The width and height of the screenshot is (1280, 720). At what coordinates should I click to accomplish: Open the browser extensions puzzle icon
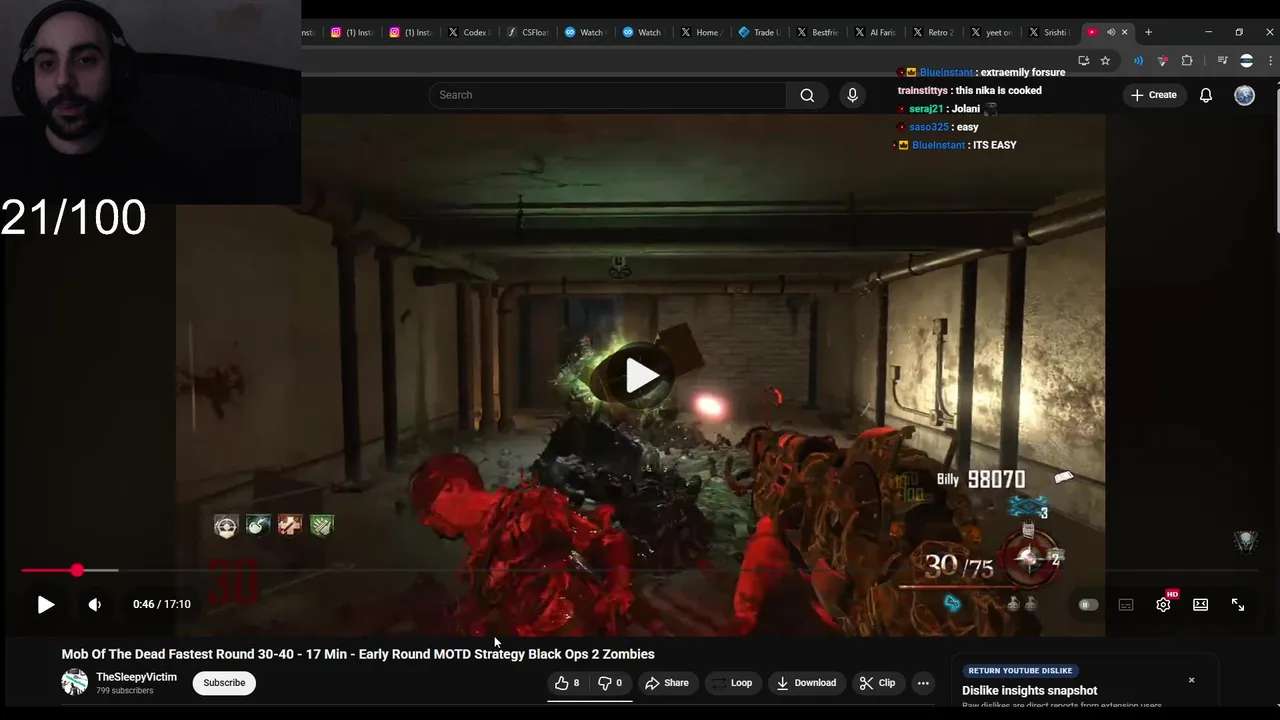[1187, 61]
